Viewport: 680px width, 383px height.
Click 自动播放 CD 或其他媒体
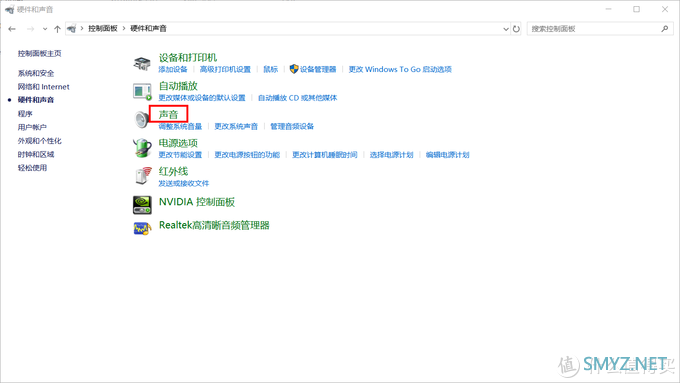tap(298, 98)
